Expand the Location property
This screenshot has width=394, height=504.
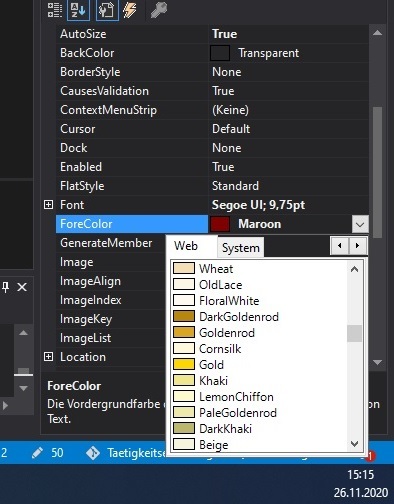pyautogui.click(x=48, y=357)
